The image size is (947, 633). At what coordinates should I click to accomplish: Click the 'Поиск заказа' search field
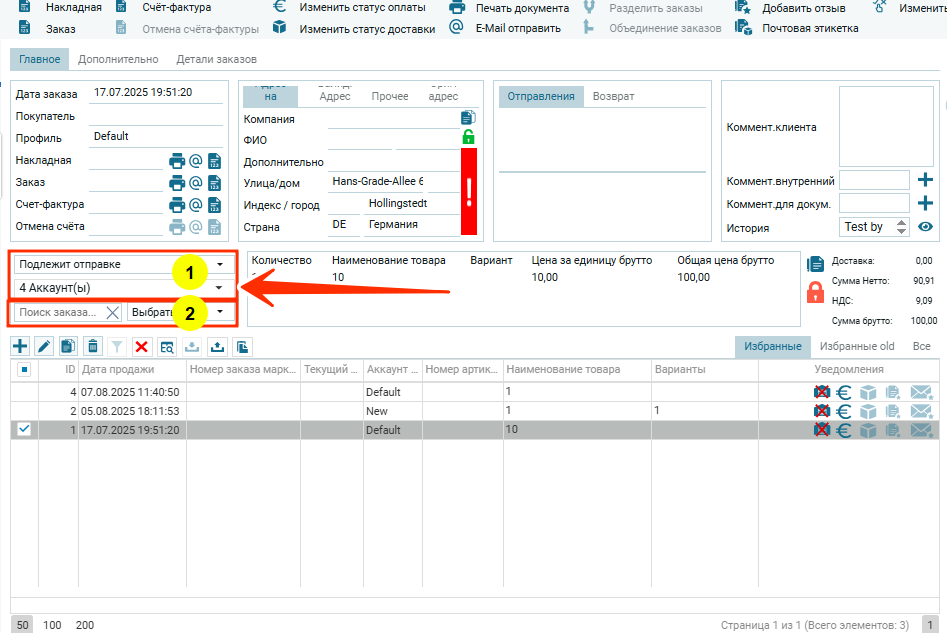coord(60,312)
